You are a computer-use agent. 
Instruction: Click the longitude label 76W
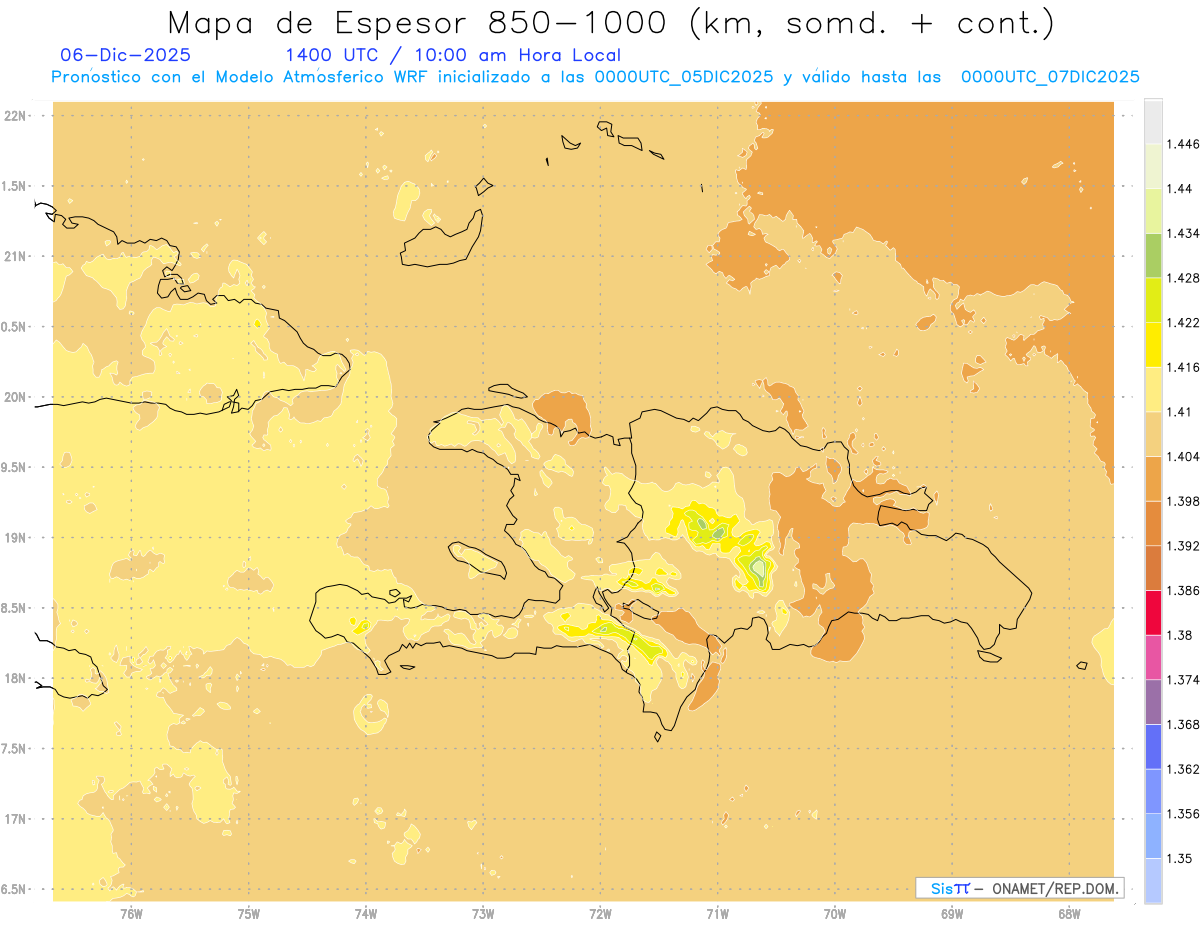pyautogui.click(x=131, y=912)
